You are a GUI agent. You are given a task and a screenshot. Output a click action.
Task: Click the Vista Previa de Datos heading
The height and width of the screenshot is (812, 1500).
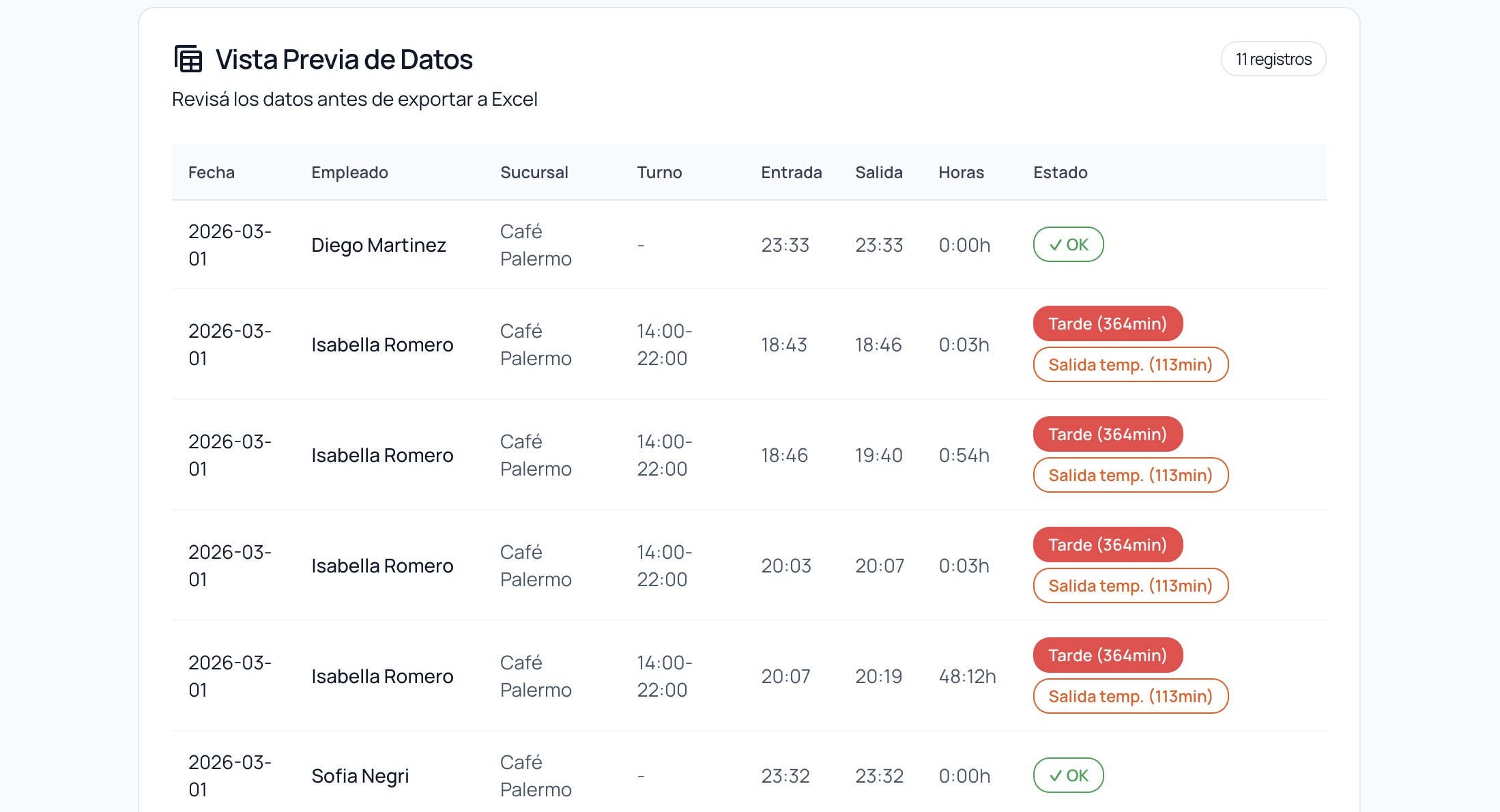click(344, 59)
